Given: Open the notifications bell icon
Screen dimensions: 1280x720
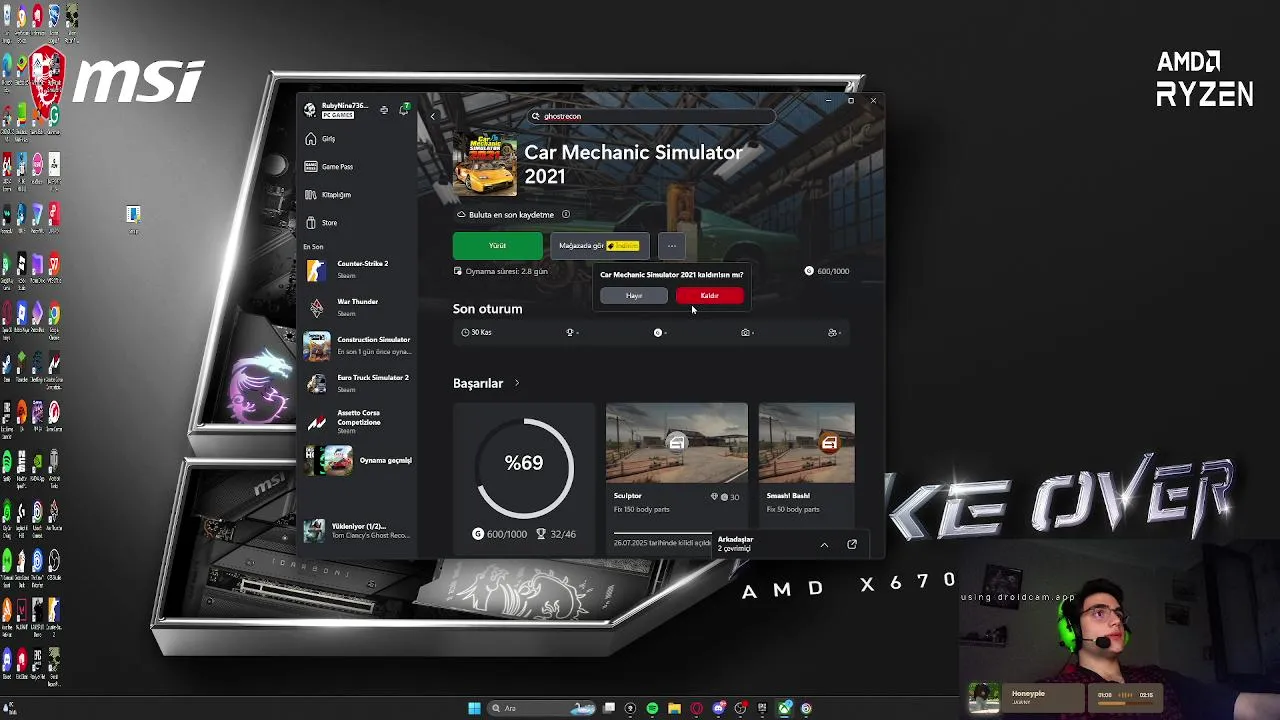Looking at the screenshot, I should click(x=404, y=109).
